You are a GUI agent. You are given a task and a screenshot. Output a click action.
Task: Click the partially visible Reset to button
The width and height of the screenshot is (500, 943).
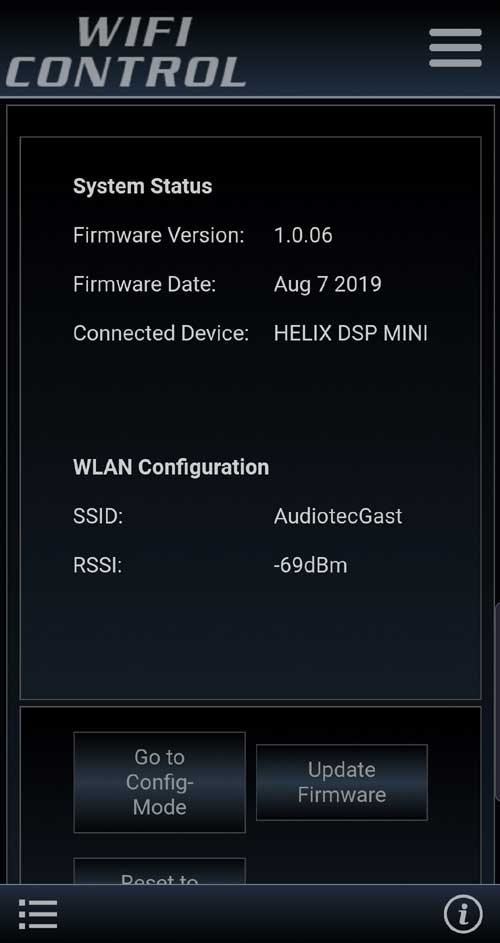coord(159,871)
